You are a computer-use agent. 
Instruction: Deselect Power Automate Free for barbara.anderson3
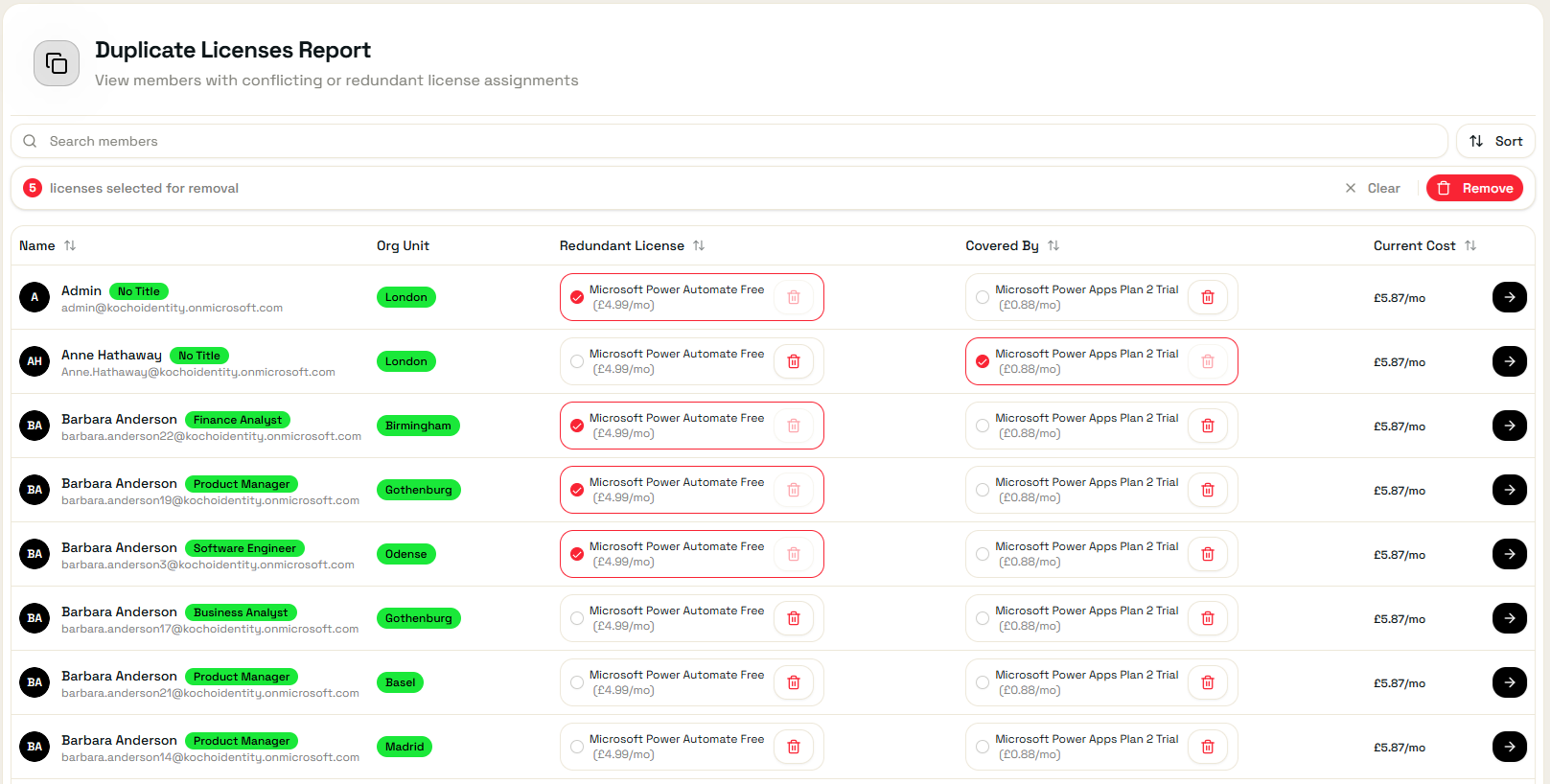pos(577,554)
